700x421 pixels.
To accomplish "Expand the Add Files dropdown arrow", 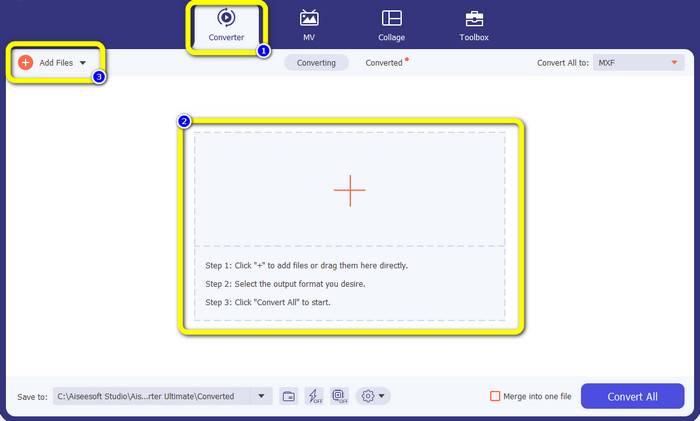I will click(83, 63).
